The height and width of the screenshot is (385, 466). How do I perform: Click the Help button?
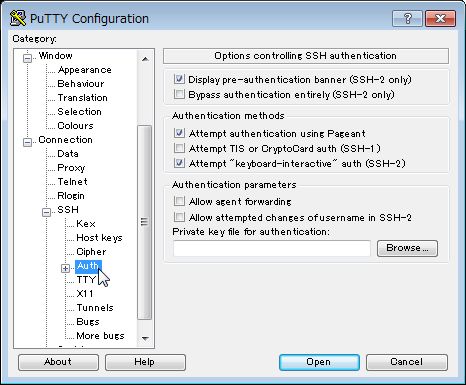tap(145, 362)
